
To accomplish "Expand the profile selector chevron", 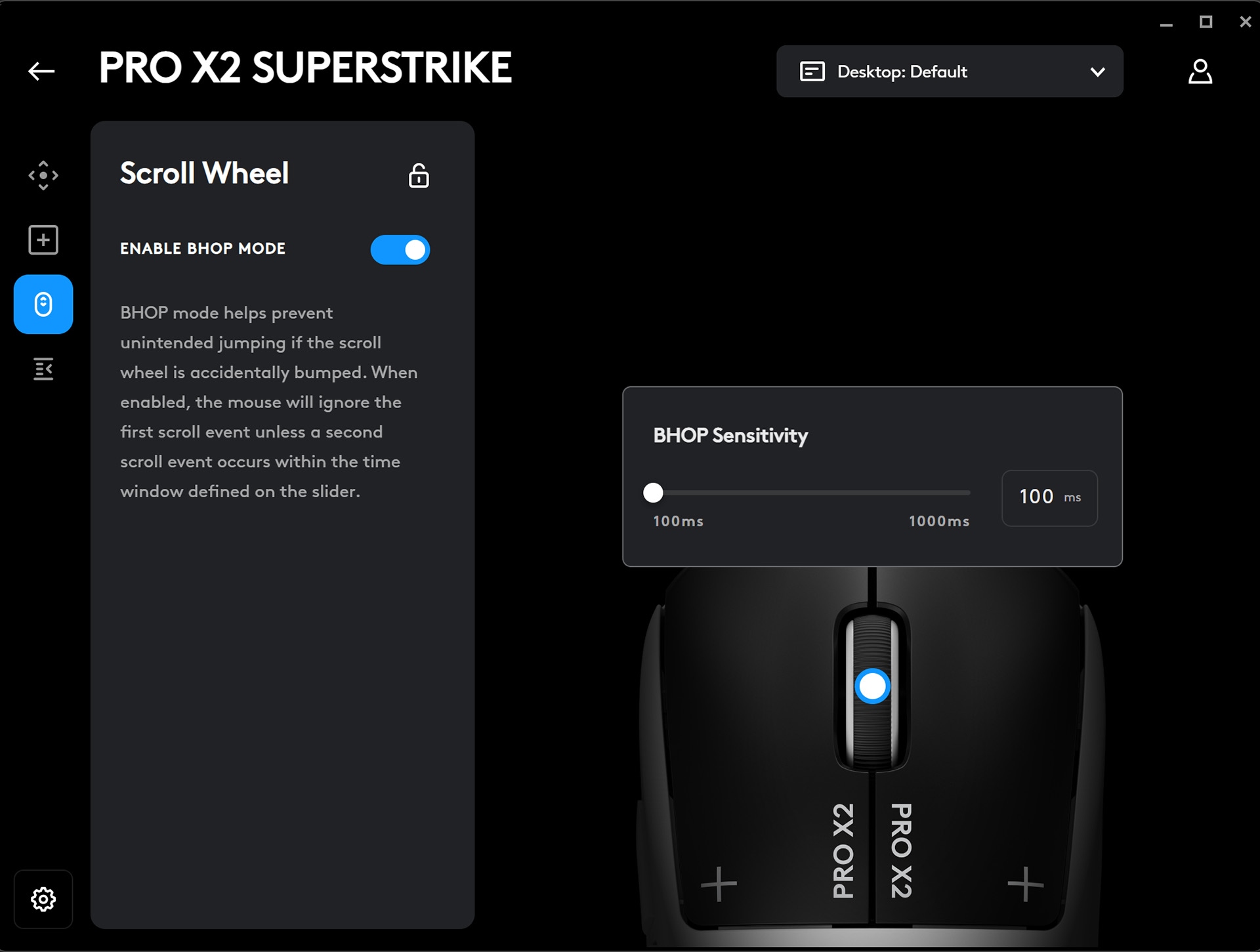I will (x=1097, y=72).
